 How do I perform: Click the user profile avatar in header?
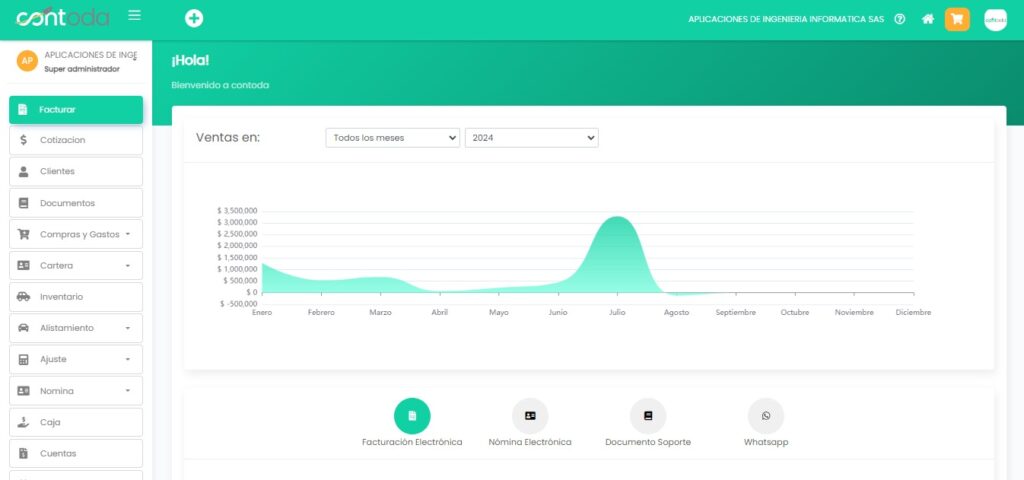click(995, 19)
